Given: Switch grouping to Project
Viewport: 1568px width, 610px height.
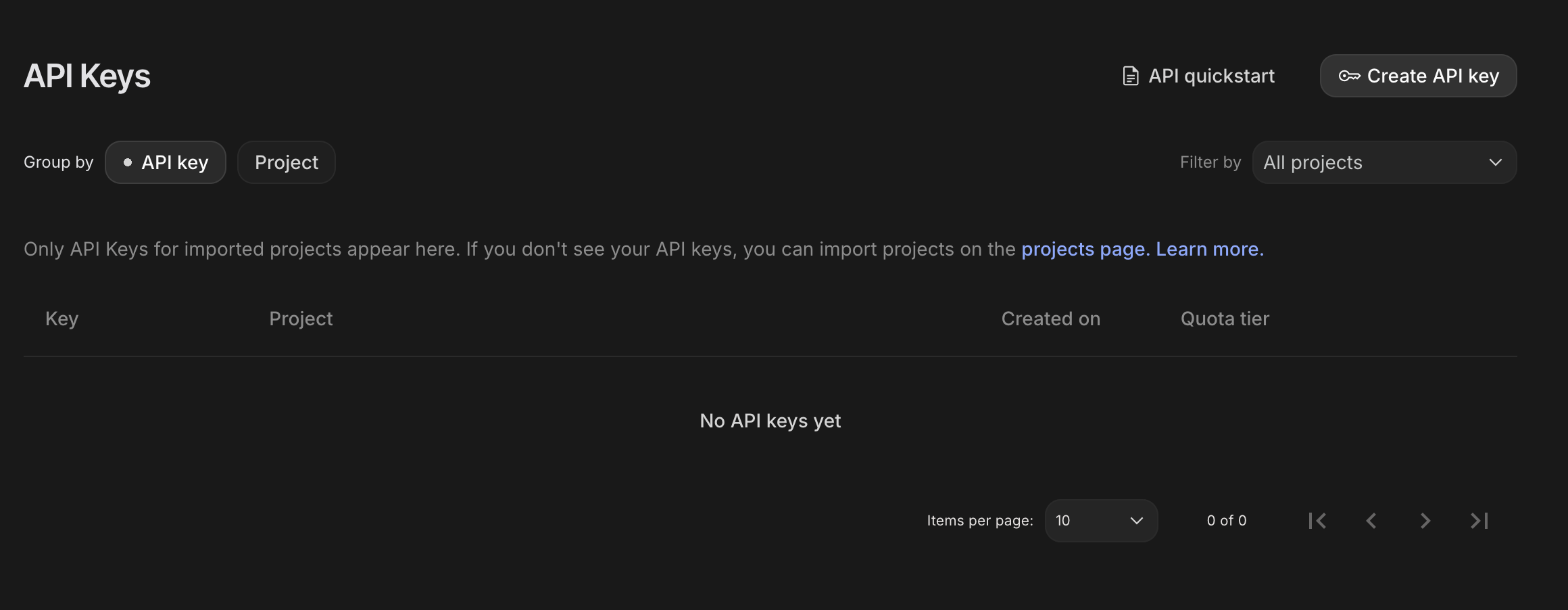Looking at the screenshot, I should [x=286, y=162].
